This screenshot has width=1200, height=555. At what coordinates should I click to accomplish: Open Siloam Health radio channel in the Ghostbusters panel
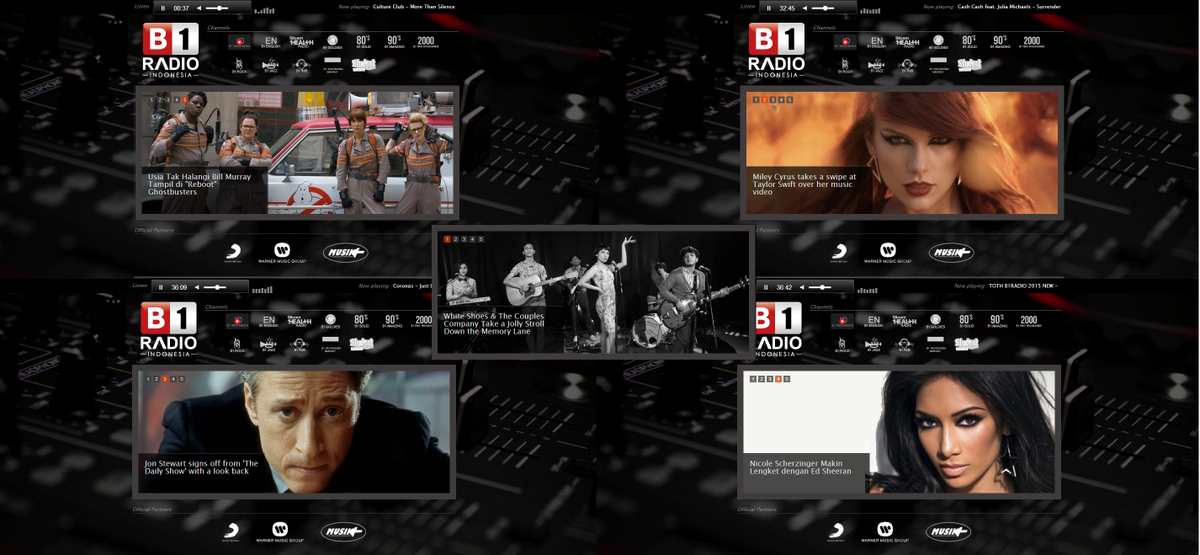[x=301, y=42]
